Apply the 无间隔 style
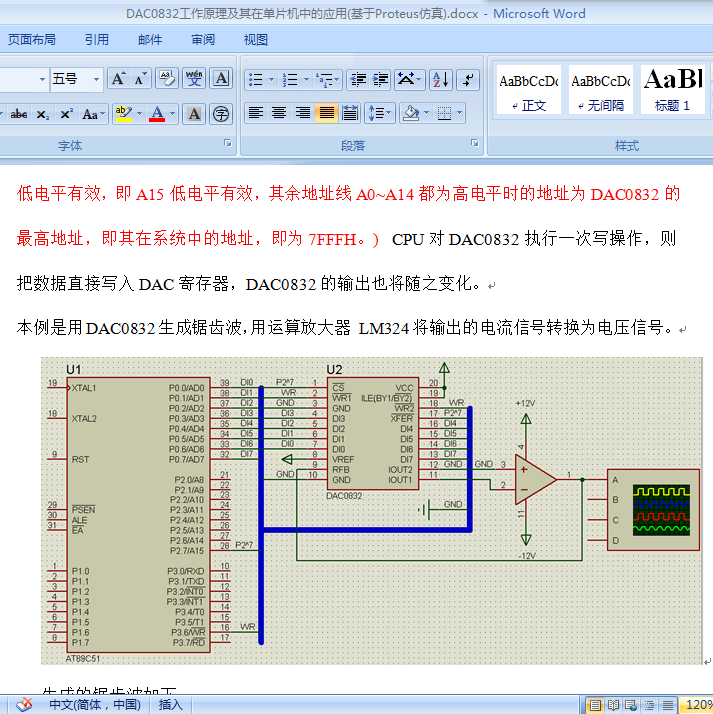The image size is (713, 714). [601, 89]
